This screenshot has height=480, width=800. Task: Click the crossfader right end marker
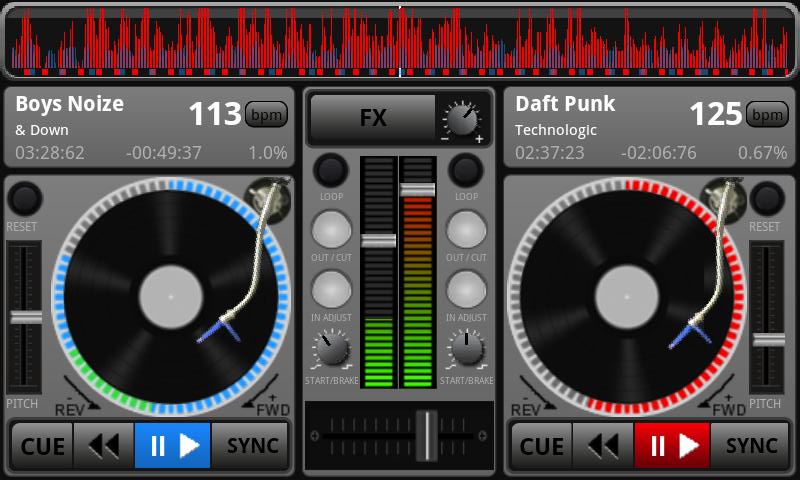click(x=482, y=436)
